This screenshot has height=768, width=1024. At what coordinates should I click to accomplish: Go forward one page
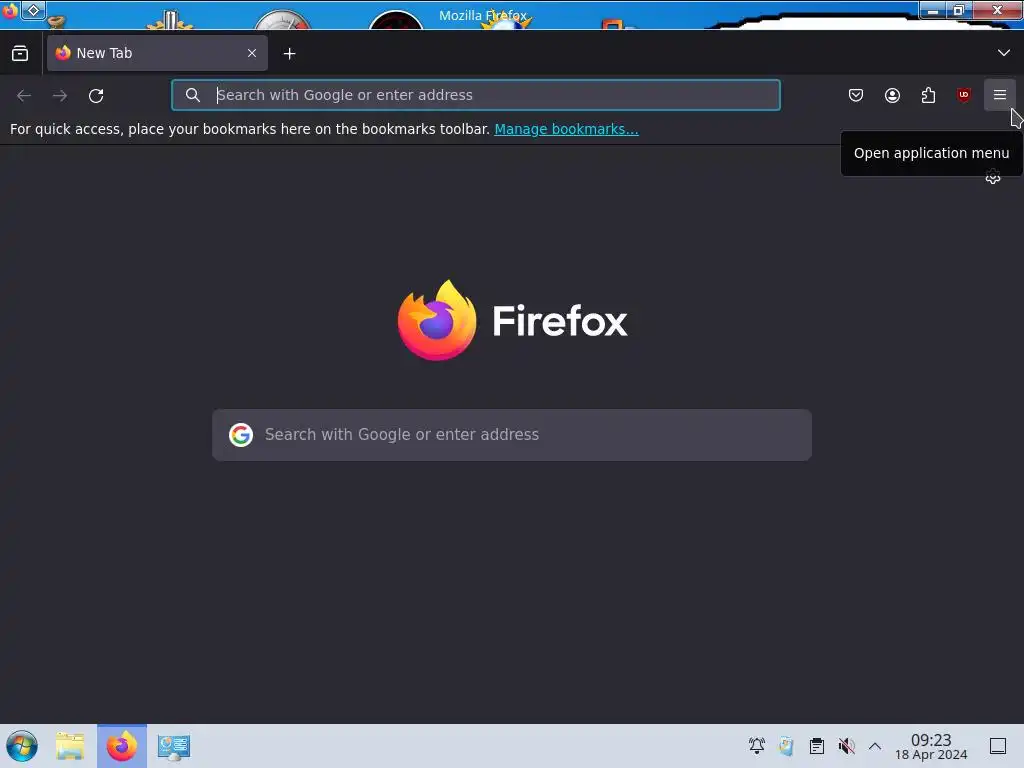(60, 95)
